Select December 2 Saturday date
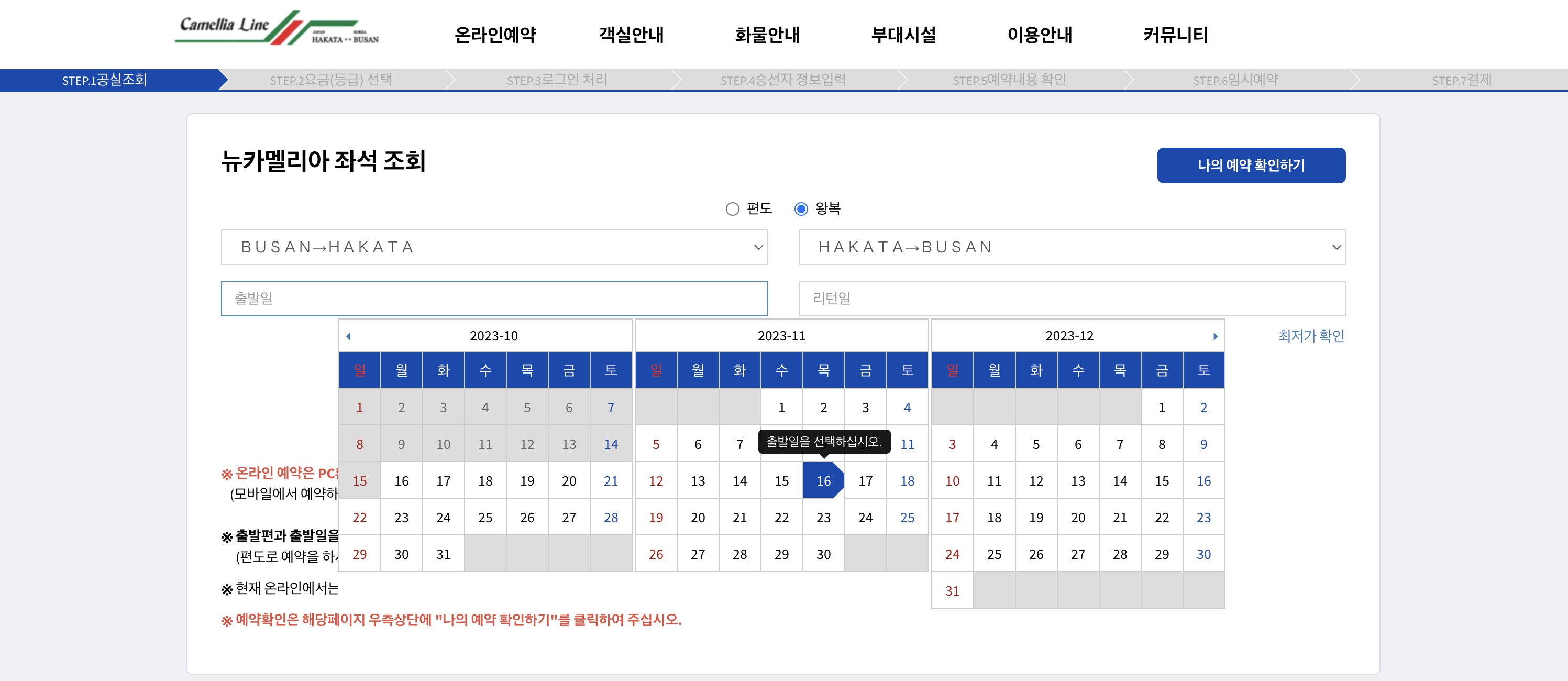The image size is (1568, 681). point(1203,408)
